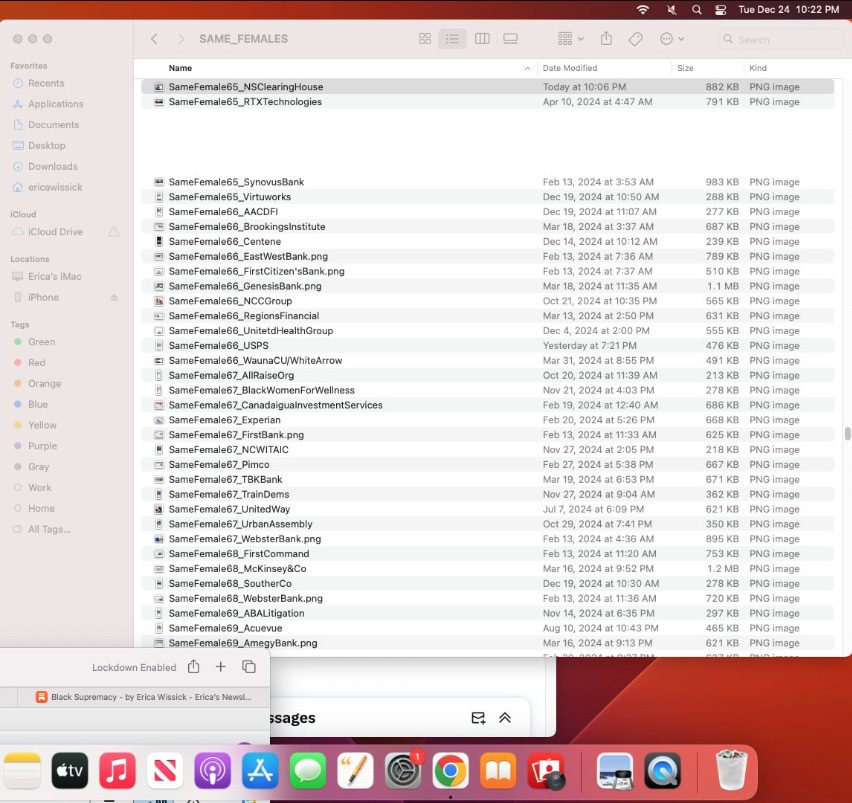Open App Store in the Dock

point(260,770)
